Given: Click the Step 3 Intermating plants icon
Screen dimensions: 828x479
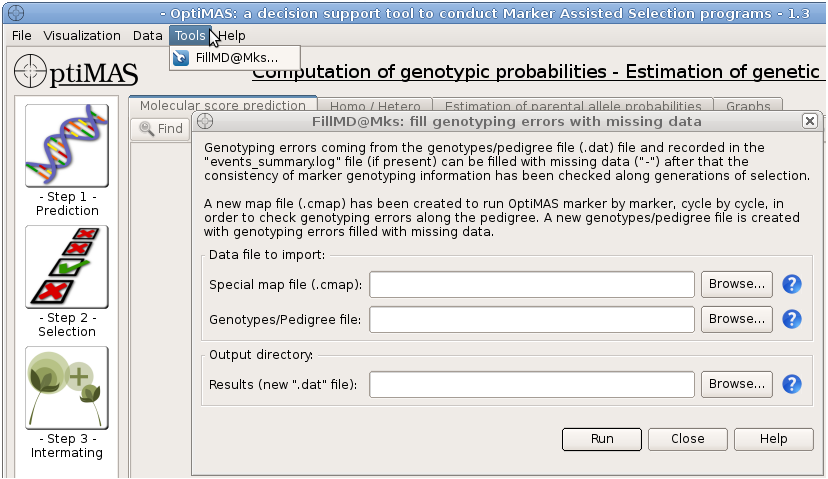Looking at the screenshot, I should 66,387.
